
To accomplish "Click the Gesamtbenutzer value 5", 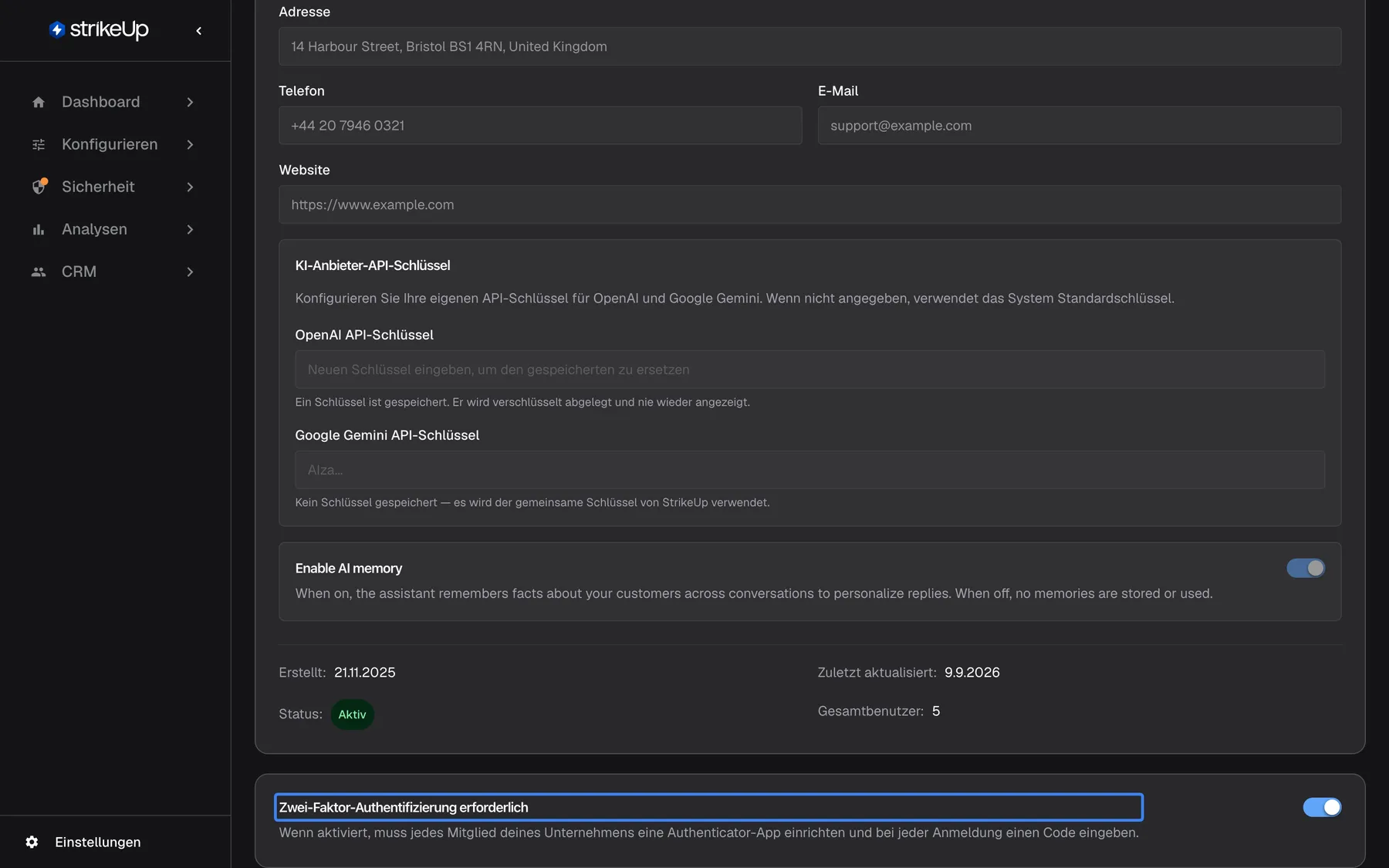I will coord(936,711).
